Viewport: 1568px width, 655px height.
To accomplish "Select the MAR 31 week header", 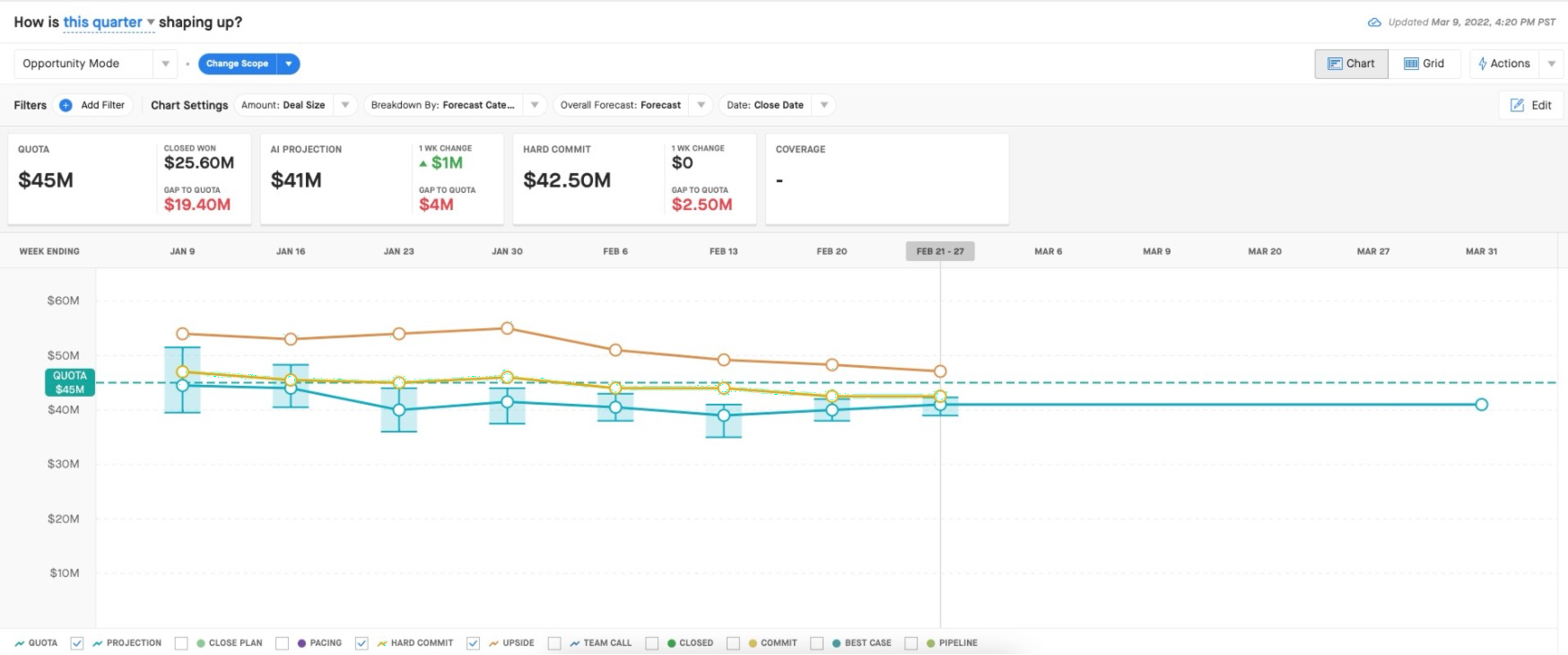I will (x=1481, y=251).
